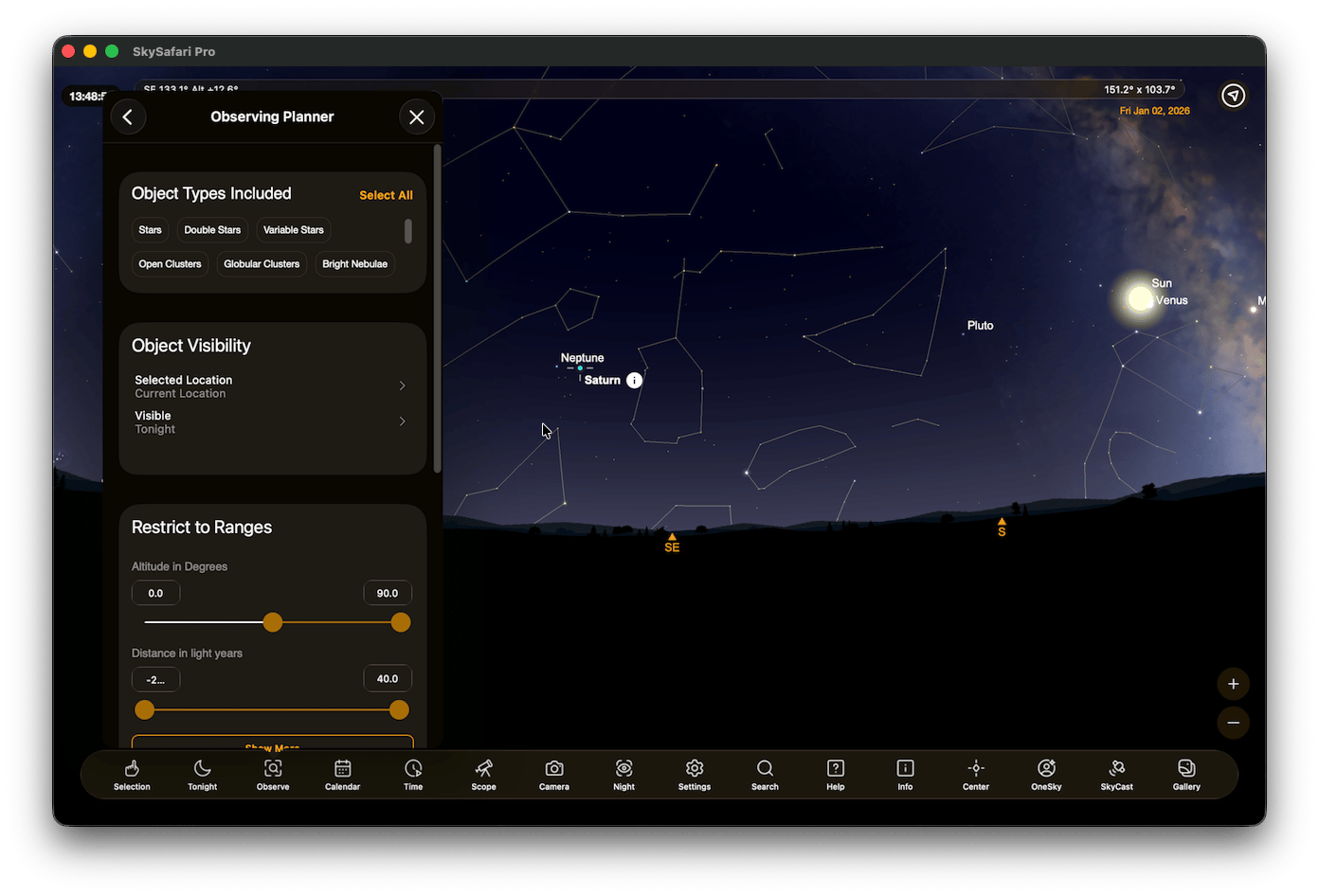1319x896 pixels.
Task: Toggle the Open Clusters chip
Action: click(x=171, y=264)
